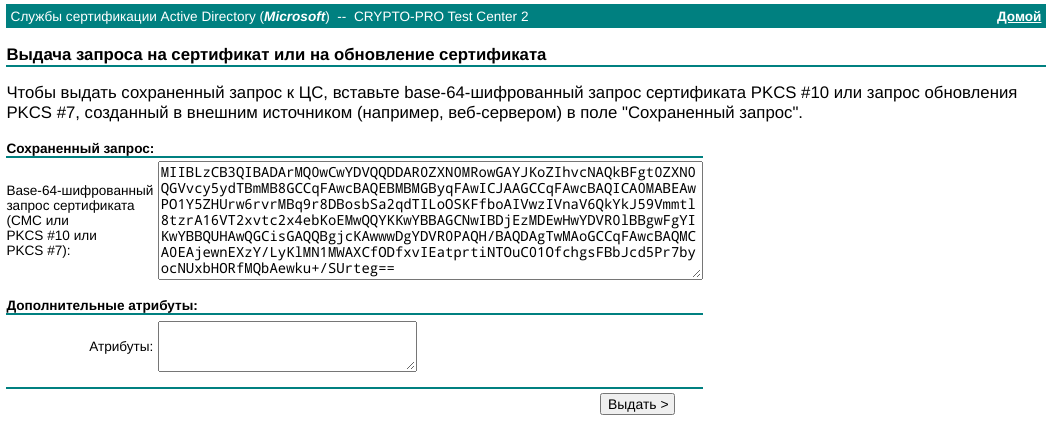The height and width of the screenshot is (441, 1051).
Task: Click the "Base-64-шифрованный запрос сертификата" label
Action: tap(70, 198)
